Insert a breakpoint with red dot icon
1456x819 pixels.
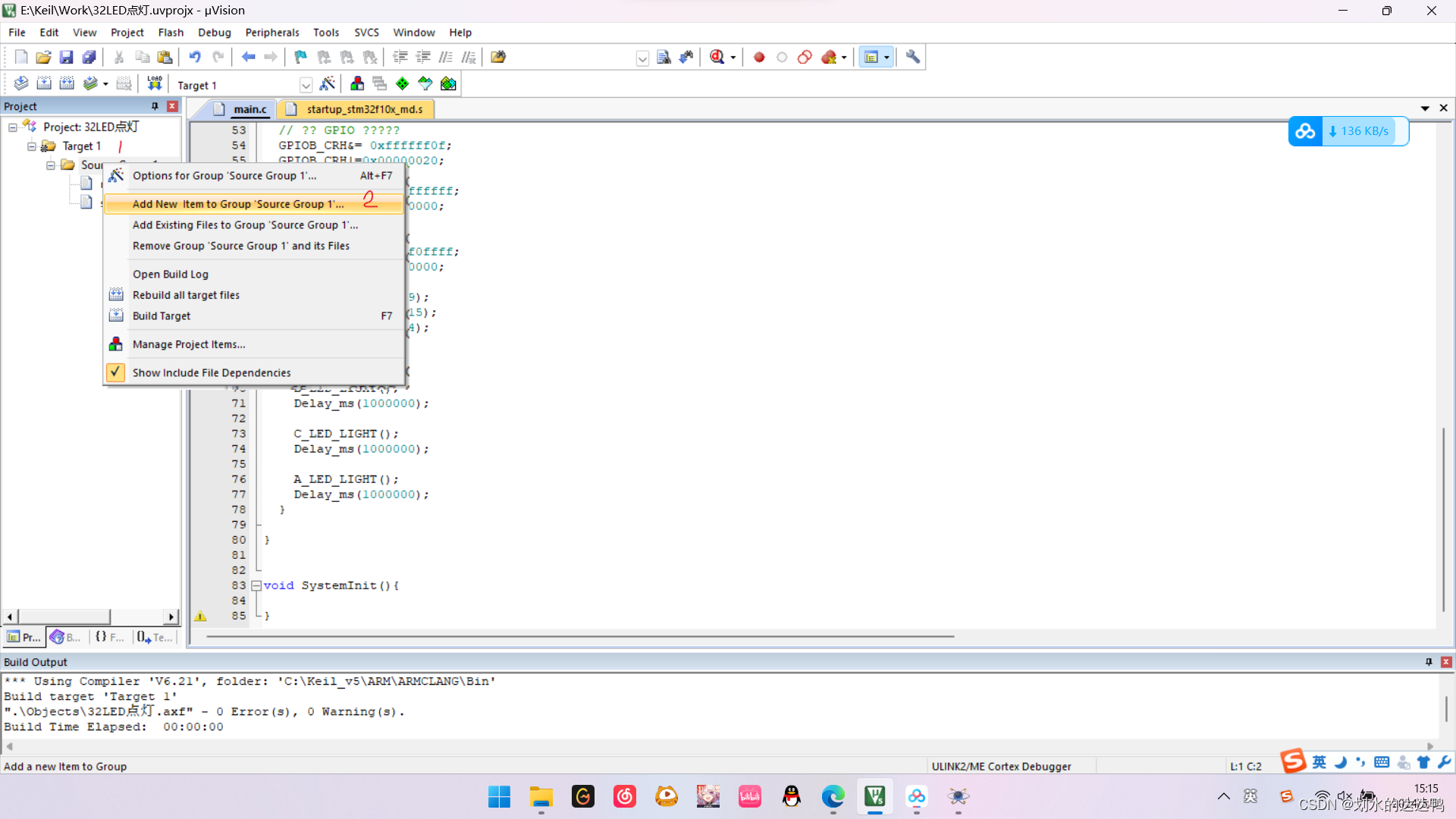click(x=759, y=57)
